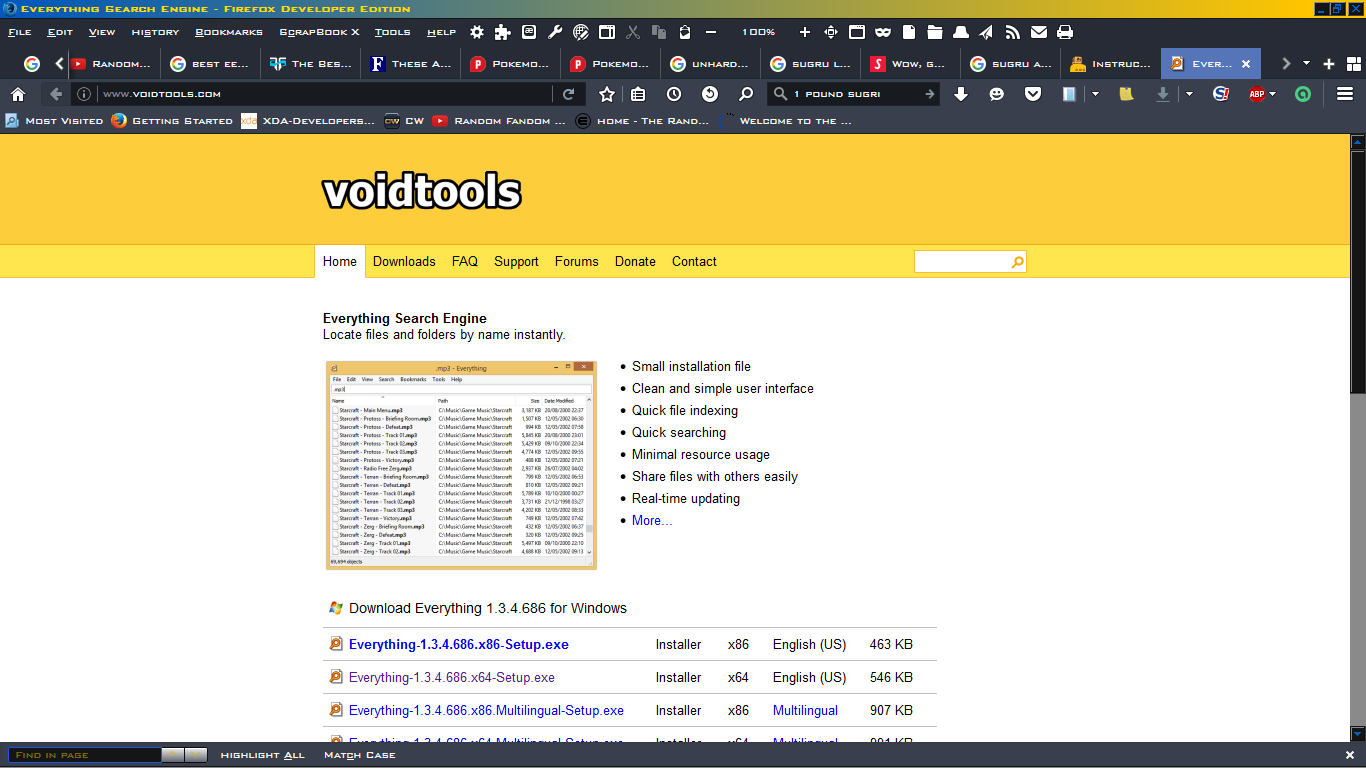
Task: Click the print page printer icon
Action: (x=1065, y=32)
